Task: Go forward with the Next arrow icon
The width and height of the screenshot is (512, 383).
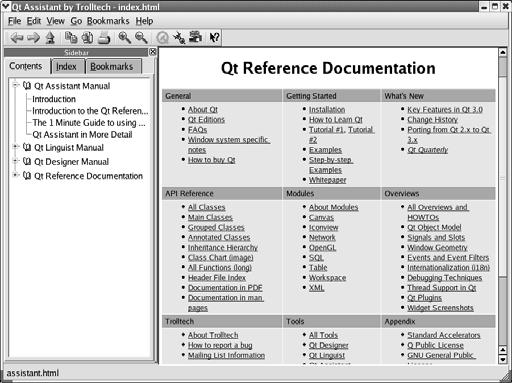Action: tap(33, 38)
